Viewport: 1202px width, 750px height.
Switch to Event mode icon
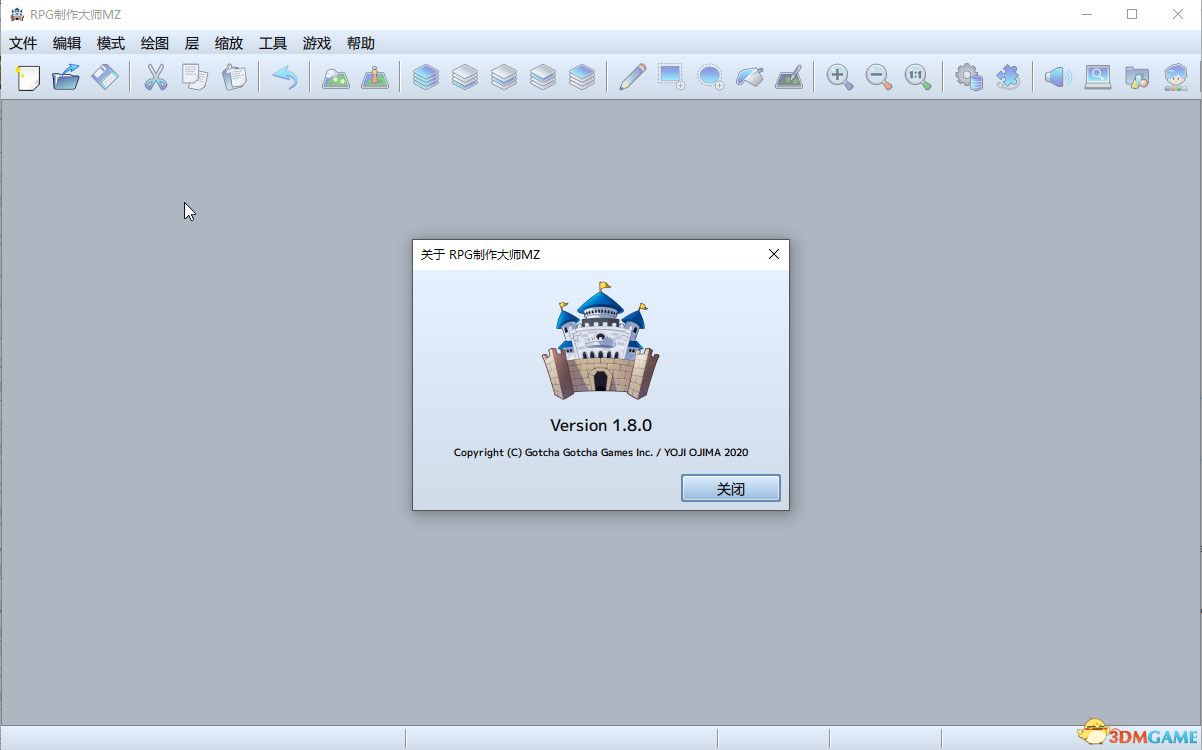tap(375, 77)
